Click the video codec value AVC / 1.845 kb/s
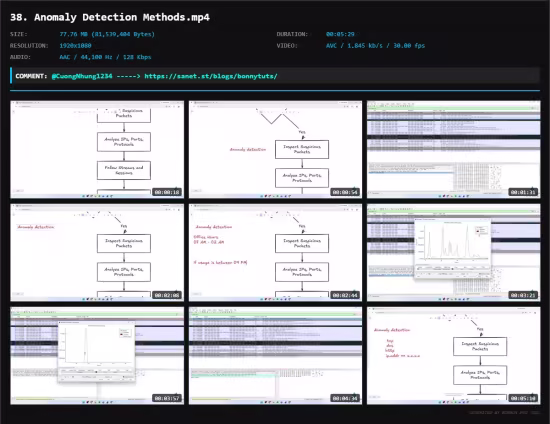This screenshot has width=550, height=424. click(375, 46)
